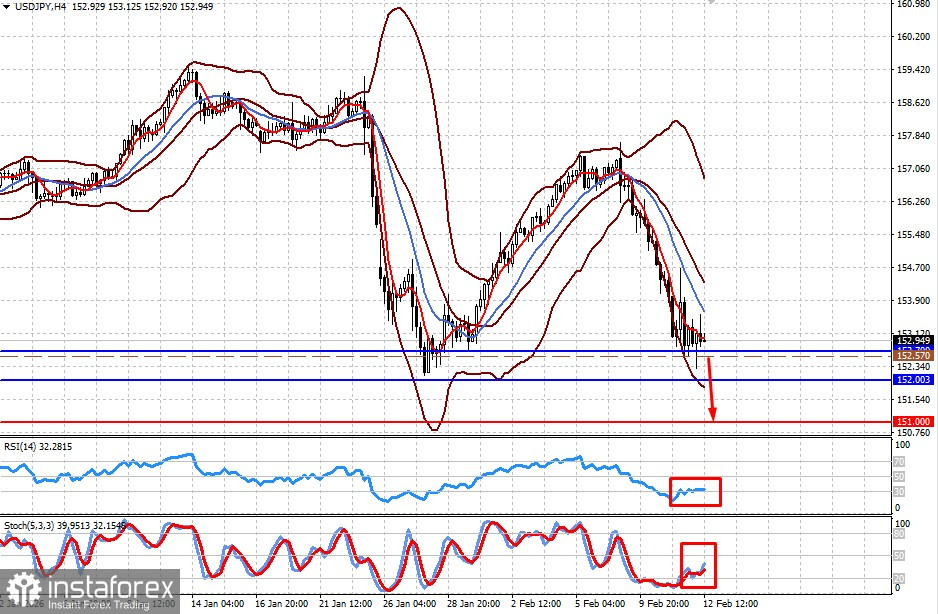Select the blue level tag 152.003
938x614 pixels.
point(912,379)
